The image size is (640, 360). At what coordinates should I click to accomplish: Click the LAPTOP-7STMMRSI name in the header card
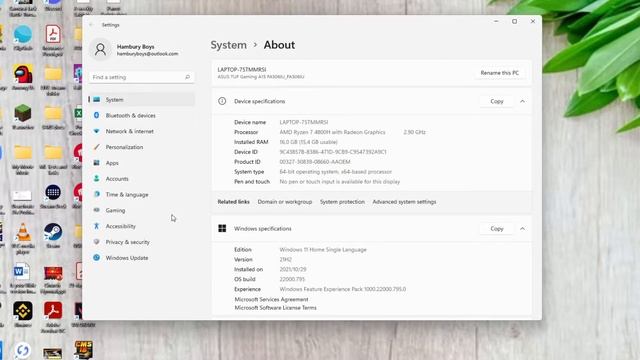click(x=242, y=69)
